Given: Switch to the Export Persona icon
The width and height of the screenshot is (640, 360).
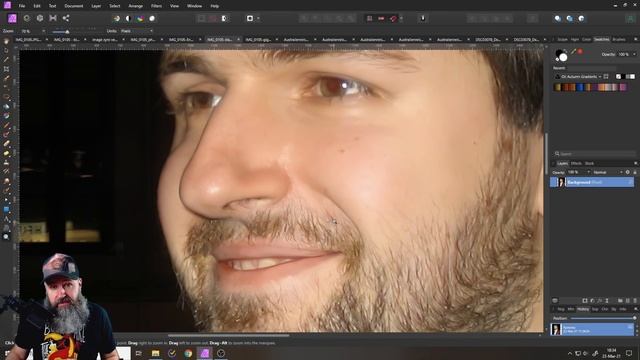Looking at the screenshot, I should (66, 18).
